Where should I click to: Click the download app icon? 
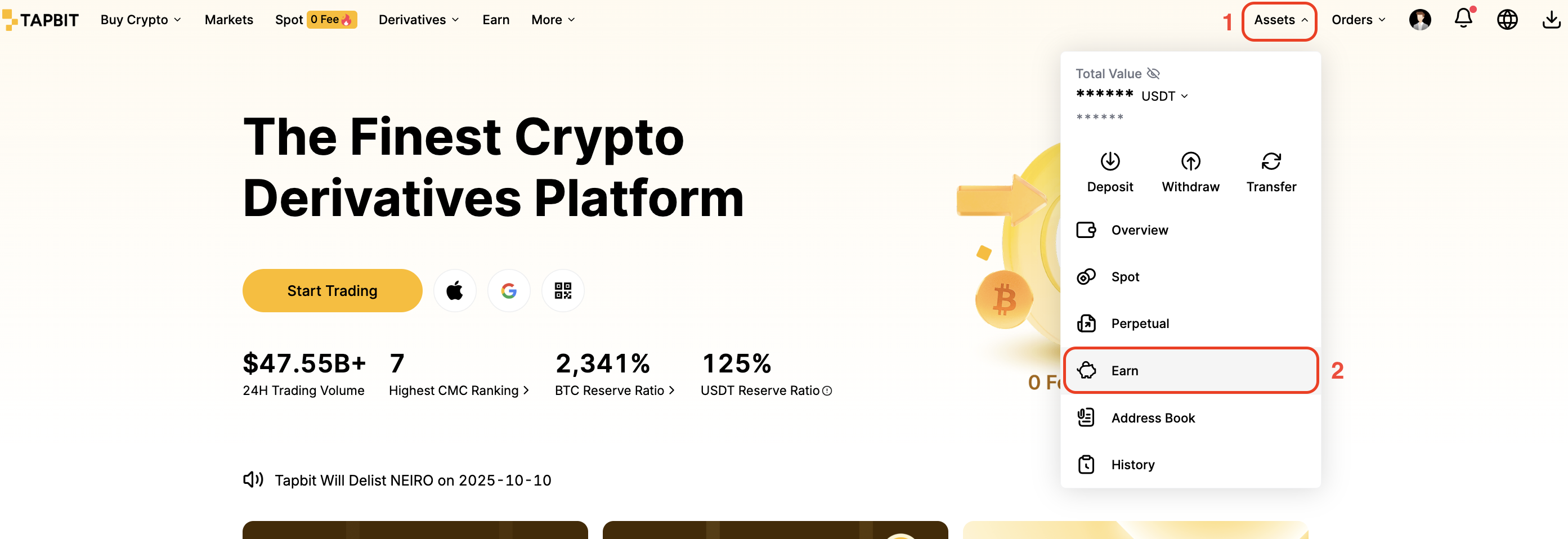click(x=1551, y=20)
